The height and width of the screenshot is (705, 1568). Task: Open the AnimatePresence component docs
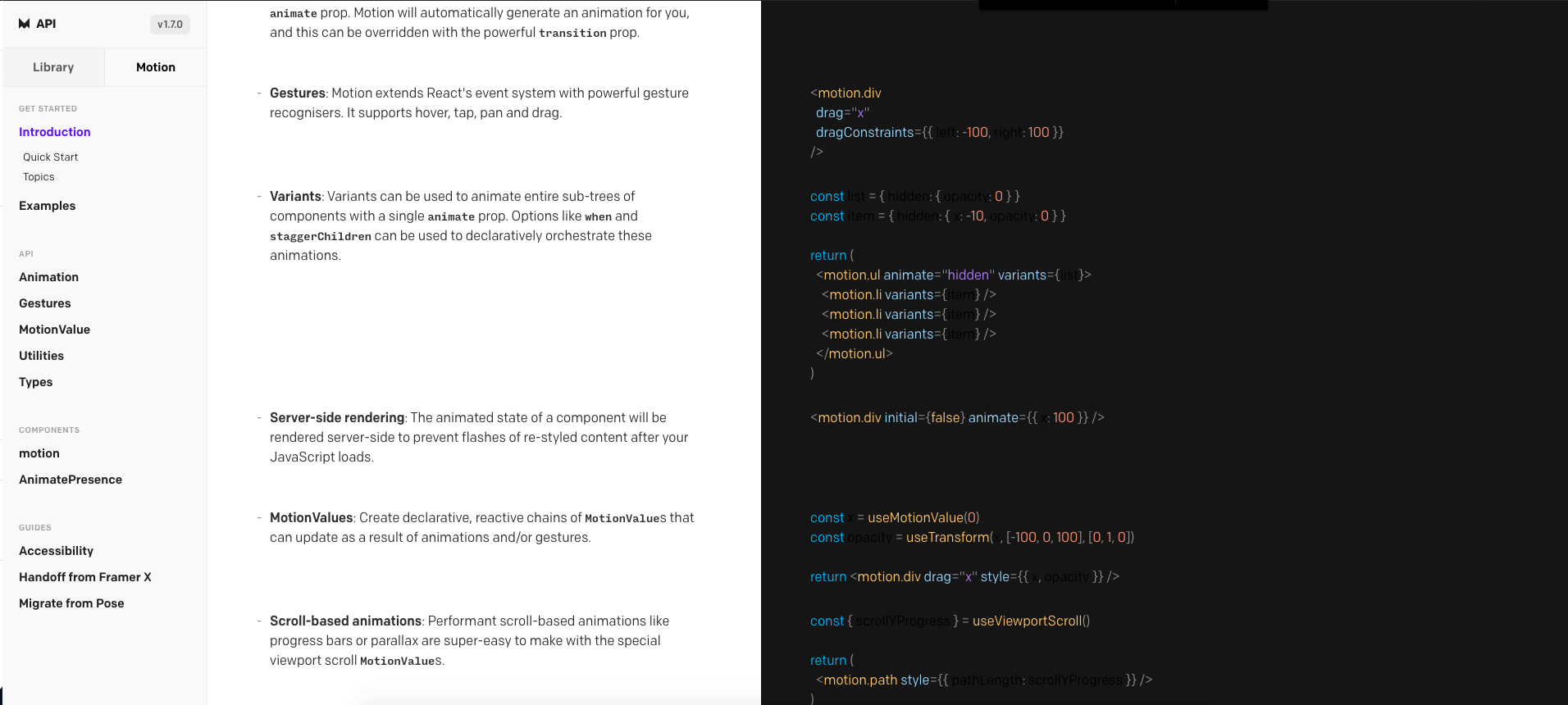pyautogui.click(x=71, y=480)
